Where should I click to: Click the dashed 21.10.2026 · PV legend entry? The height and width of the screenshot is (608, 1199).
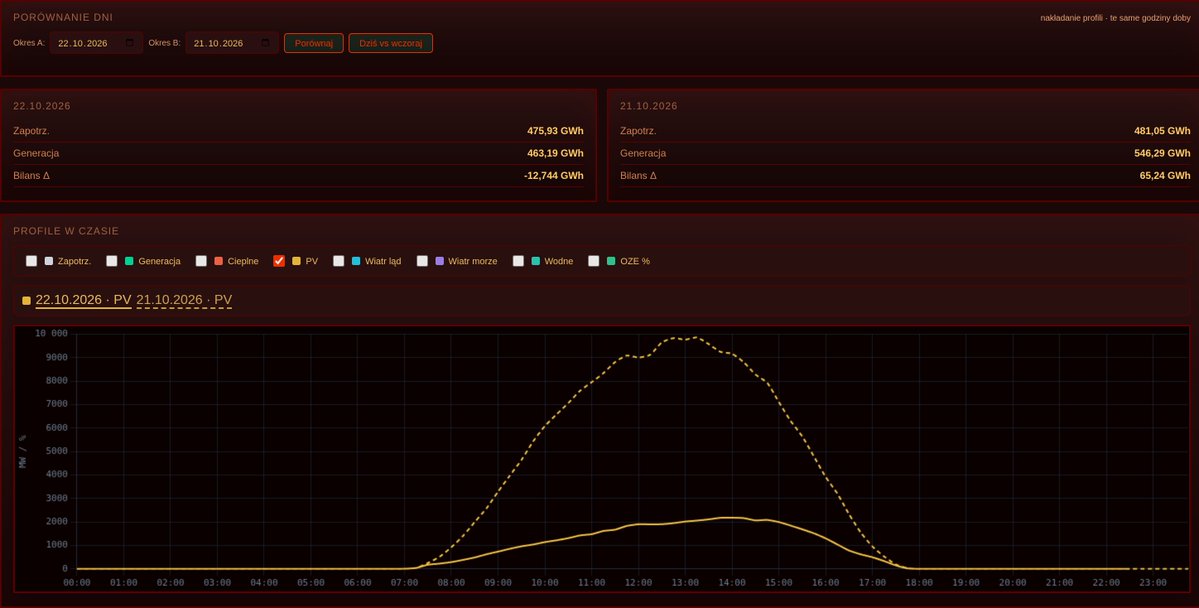(184, 300)
